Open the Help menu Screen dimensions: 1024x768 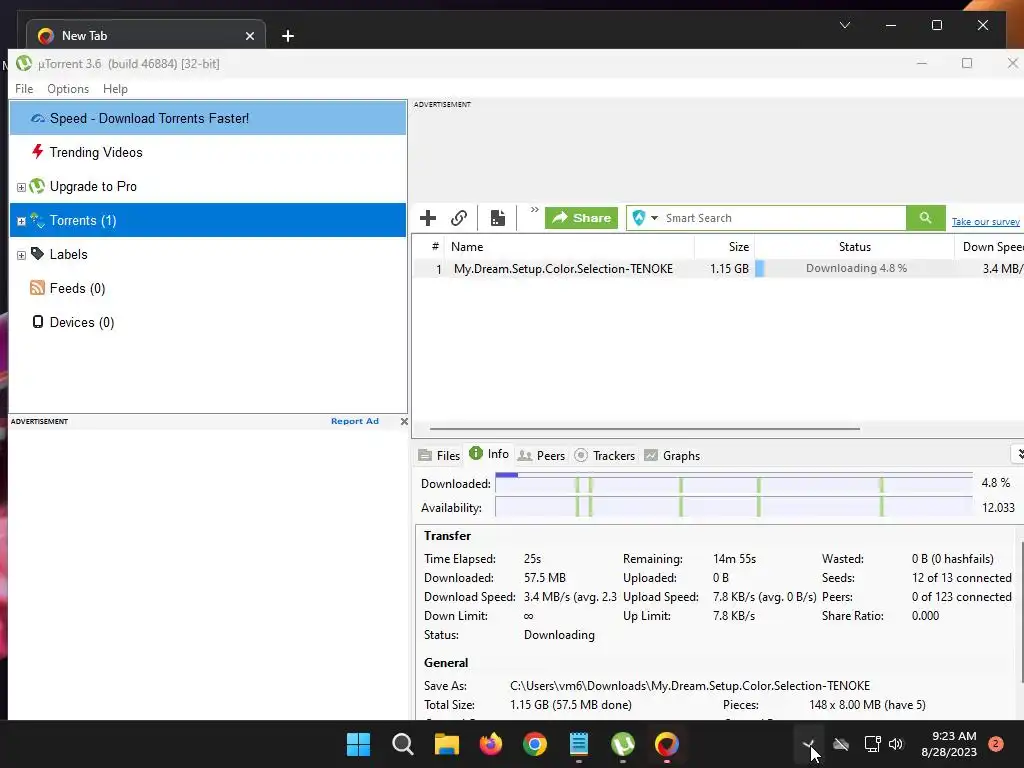click(x=115, y=89)
